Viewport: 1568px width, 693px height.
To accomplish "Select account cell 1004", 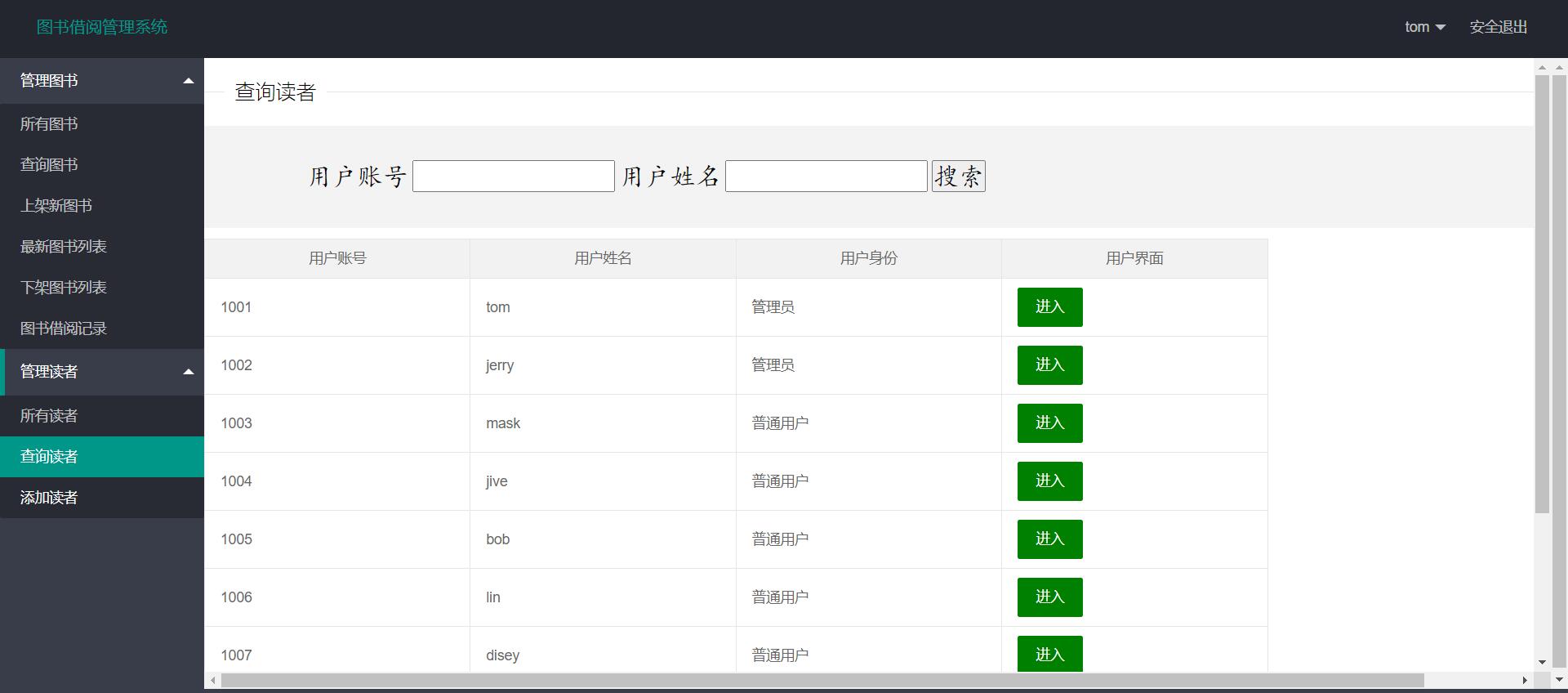I will pyautogui.click(x=337, y=481).
